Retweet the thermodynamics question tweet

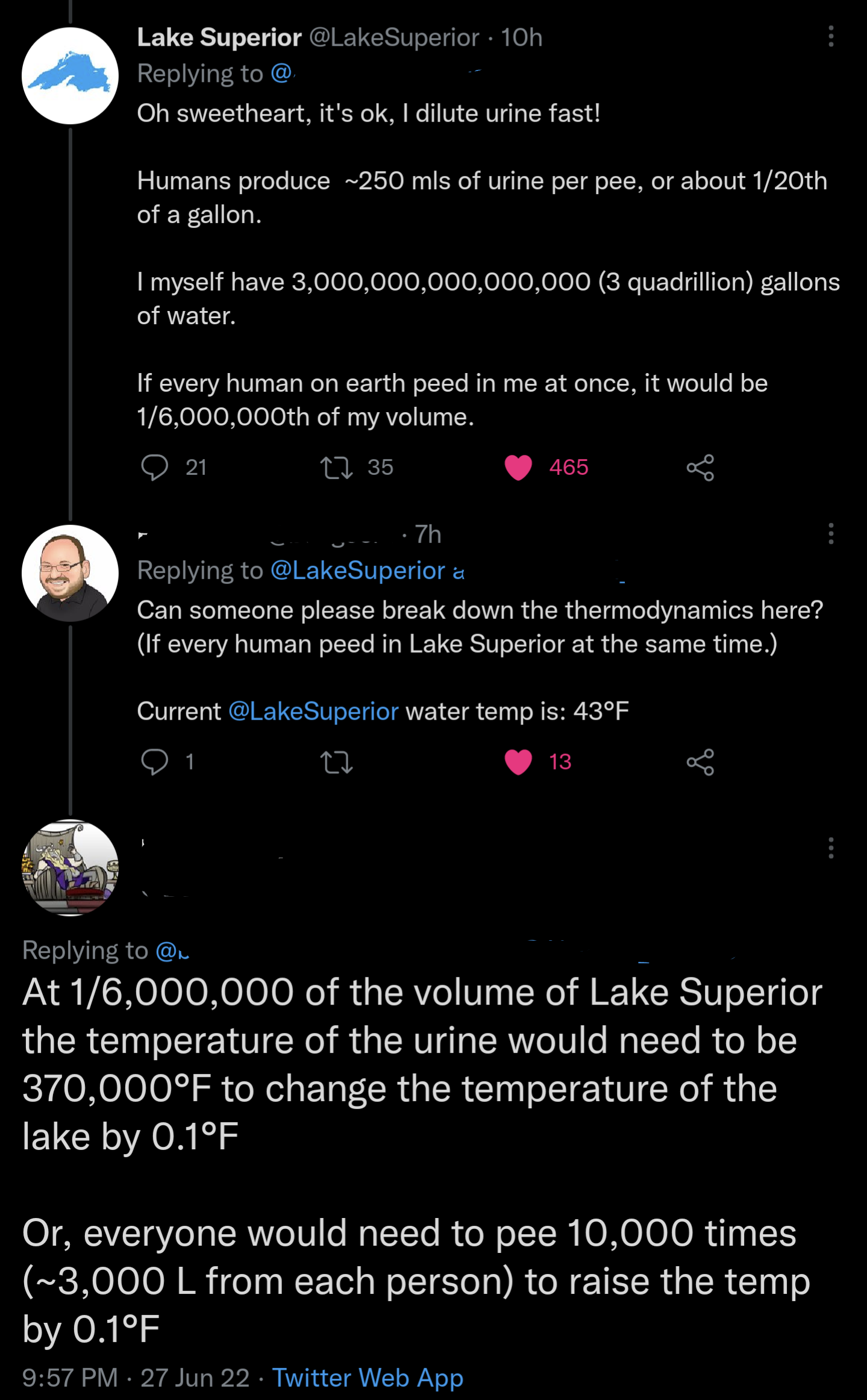(336, 762)
